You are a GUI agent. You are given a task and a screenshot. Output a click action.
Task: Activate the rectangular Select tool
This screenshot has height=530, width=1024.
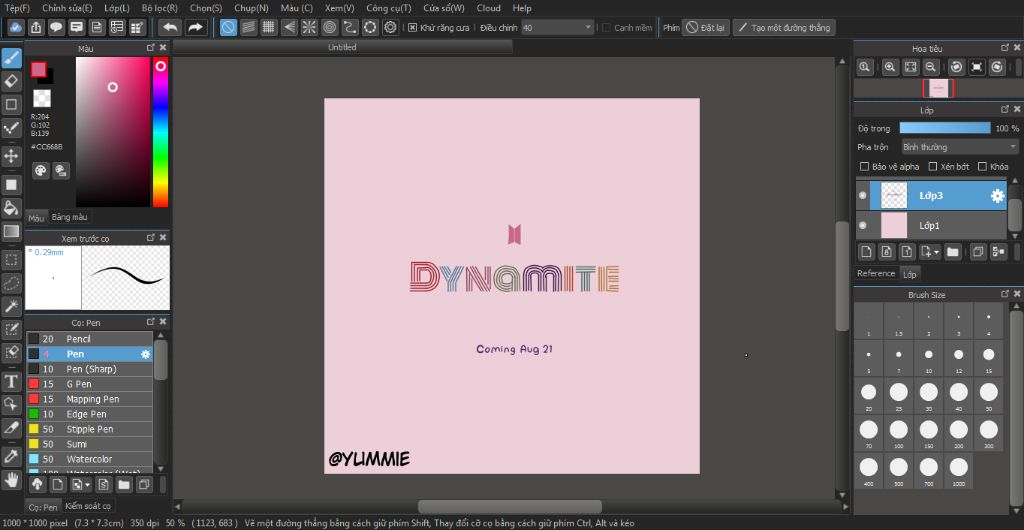[x=11, y=260]
